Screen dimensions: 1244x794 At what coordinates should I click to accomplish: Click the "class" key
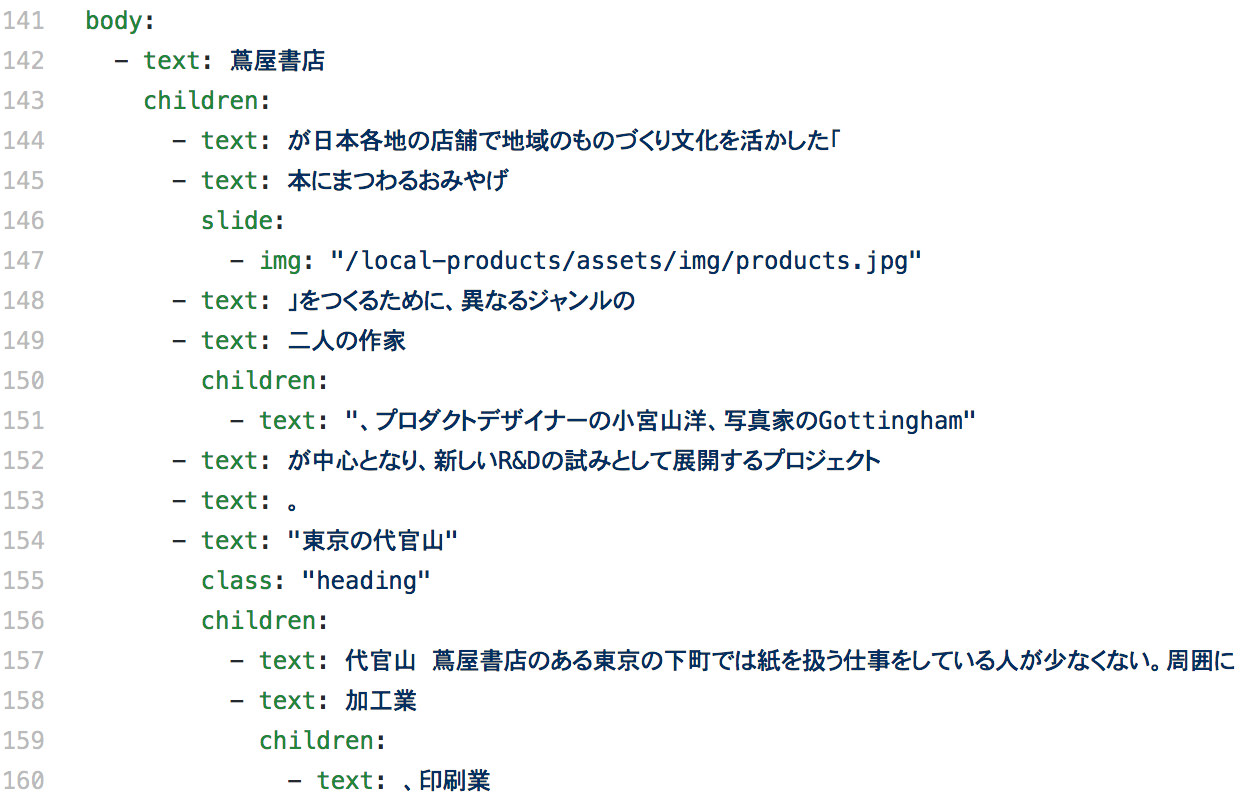[x=236, y=580]
